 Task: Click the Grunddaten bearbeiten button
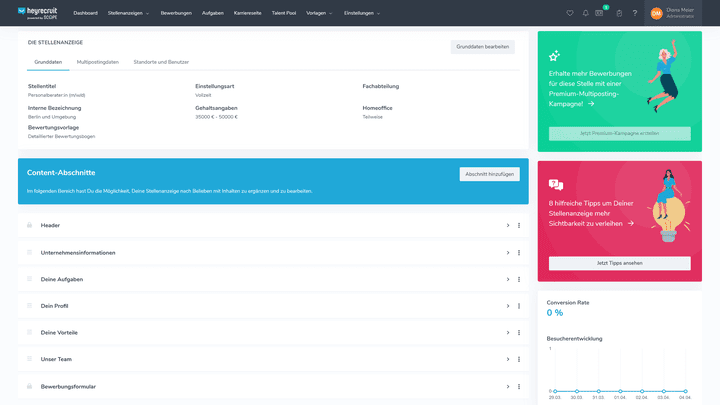point(483,47)
